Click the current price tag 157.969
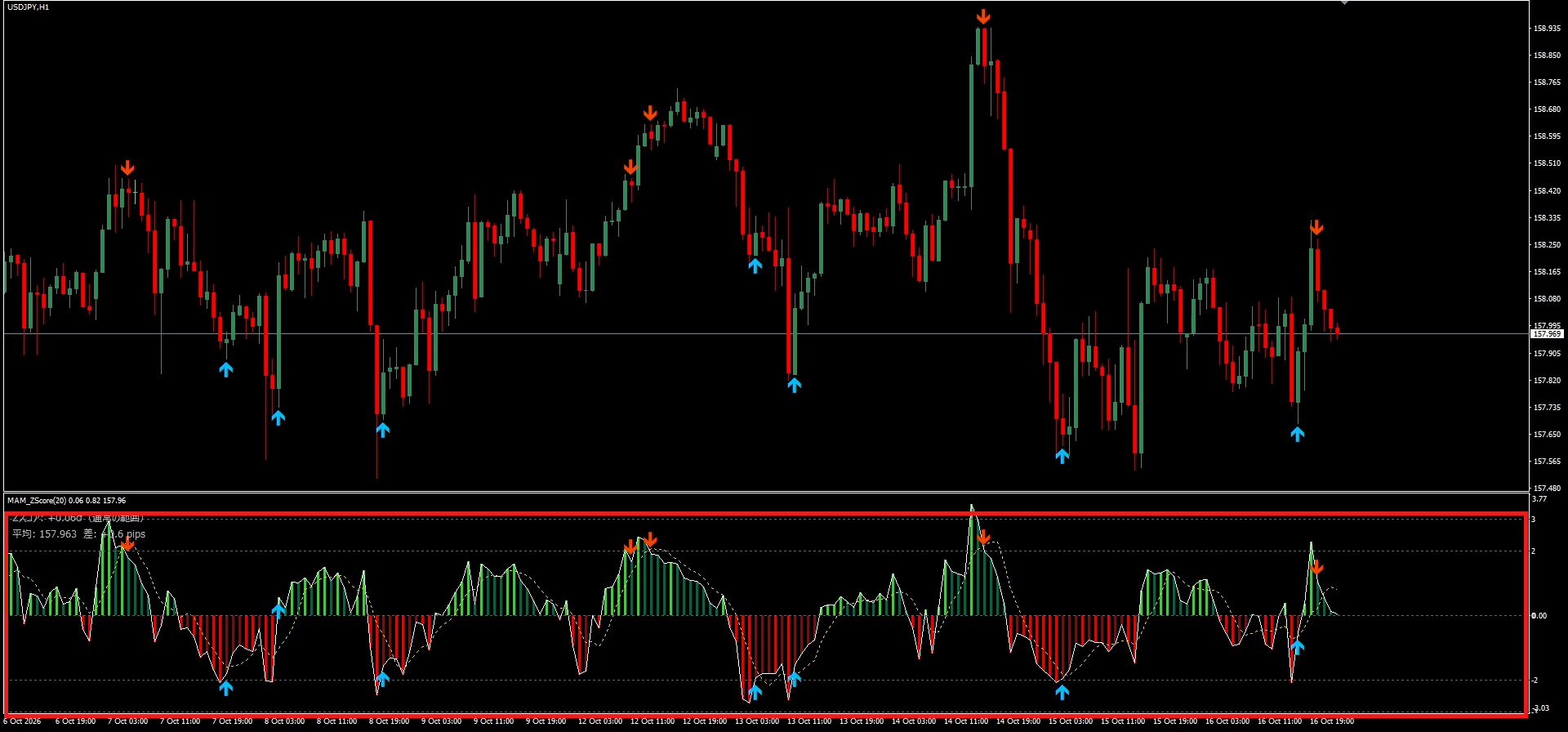This screenshot has height=732, width=1568. click(1548, 334)
